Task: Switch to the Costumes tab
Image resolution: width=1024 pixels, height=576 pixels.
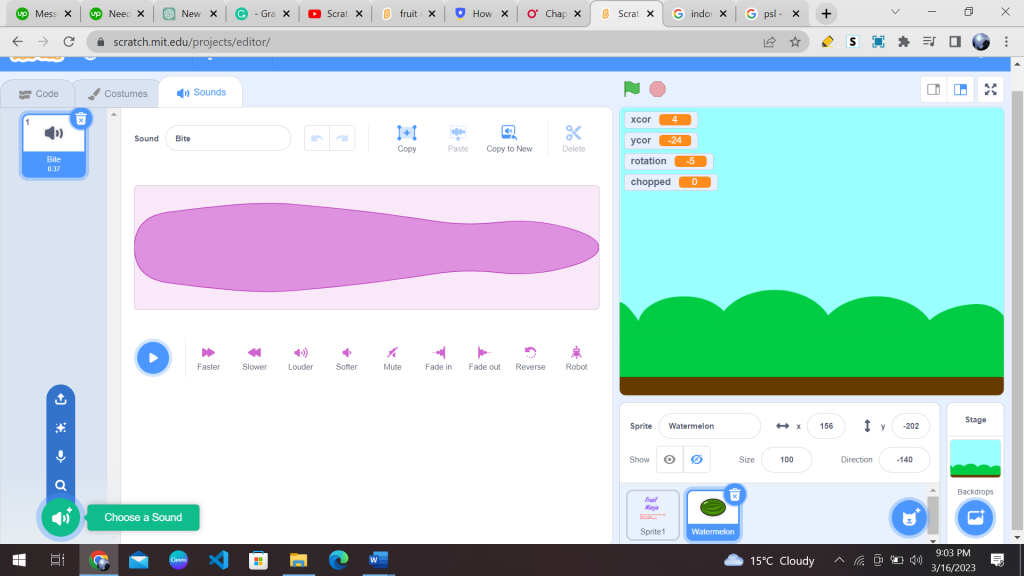Action: (116, 92)
